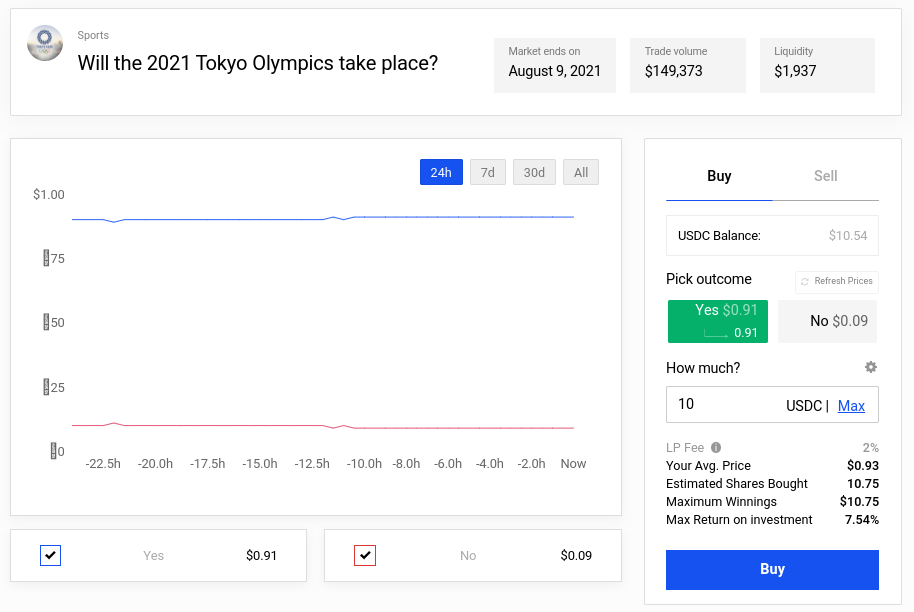Click the Tokyo Olympics market logo
Viewport: 914px width, 612px height.
pyautogui.click(x=45, y=43)
